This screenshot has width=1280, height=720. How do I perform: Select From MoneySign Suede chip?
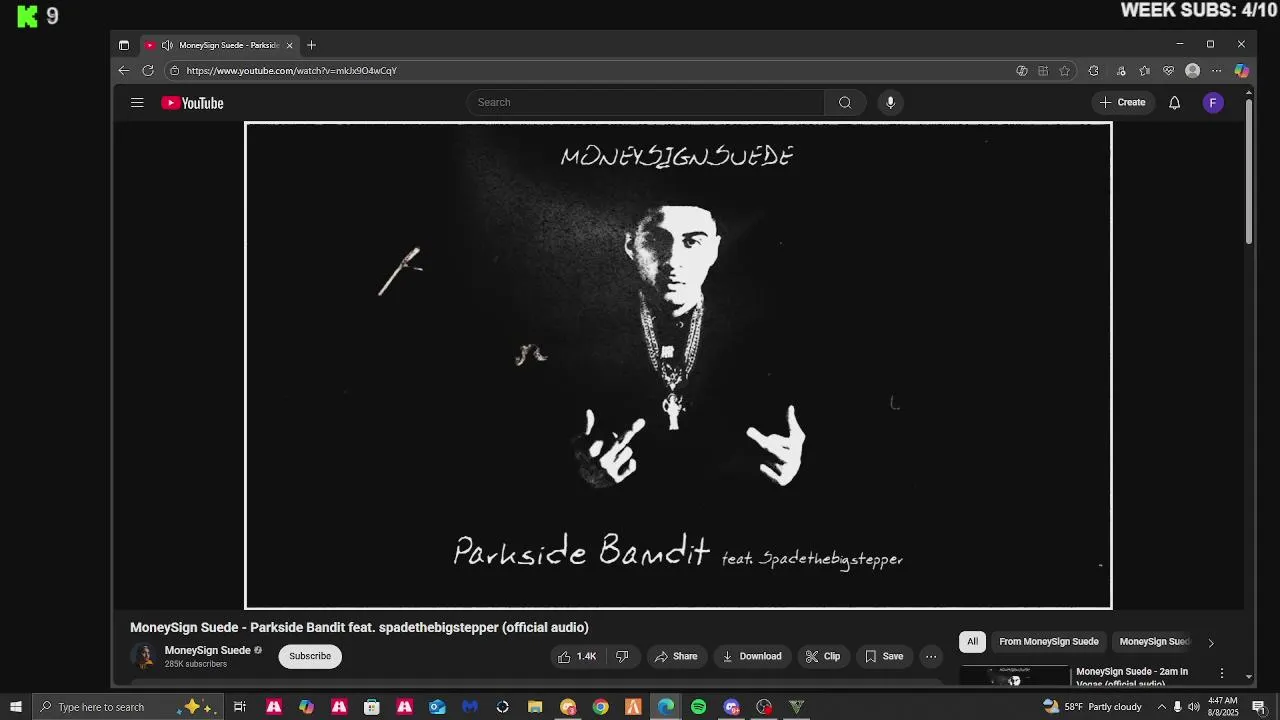[x=1048, y=642]
